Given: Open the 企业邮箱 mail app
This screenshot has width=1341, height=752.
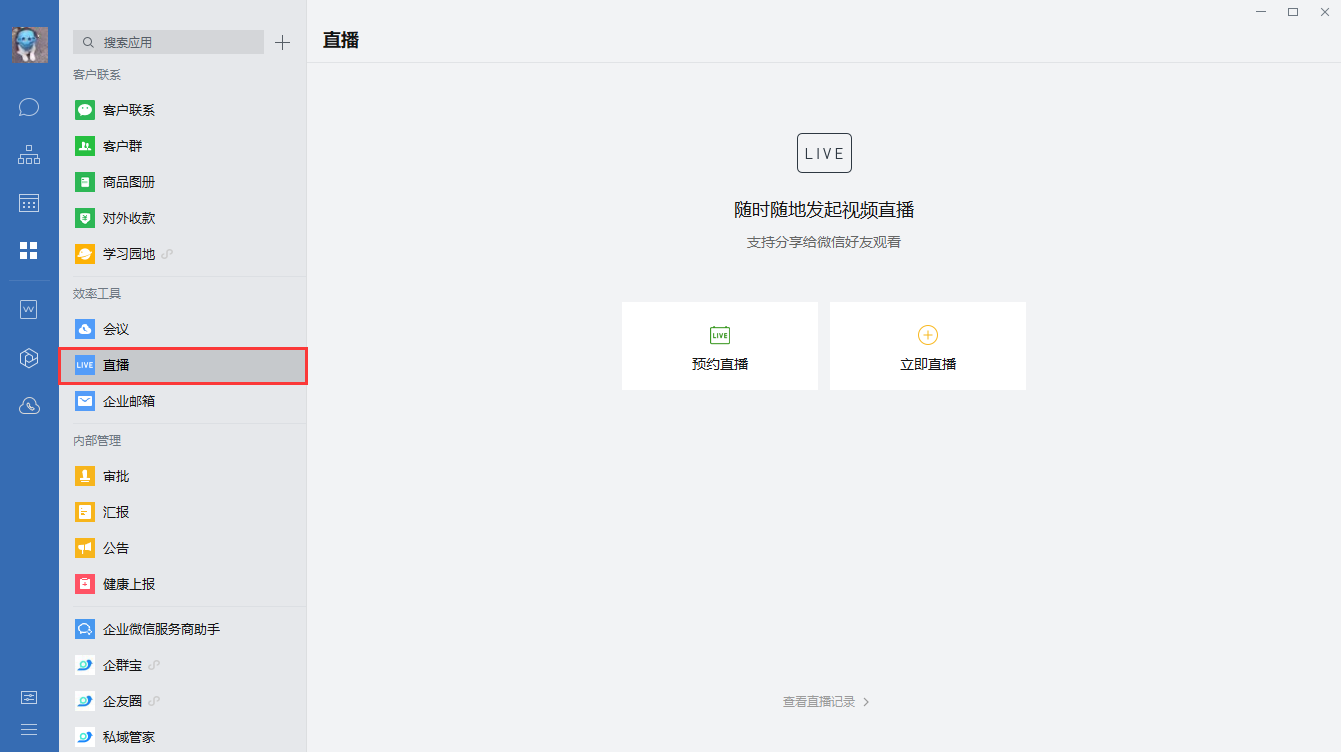Looking at the screenshot, I should tap(129, 401).
